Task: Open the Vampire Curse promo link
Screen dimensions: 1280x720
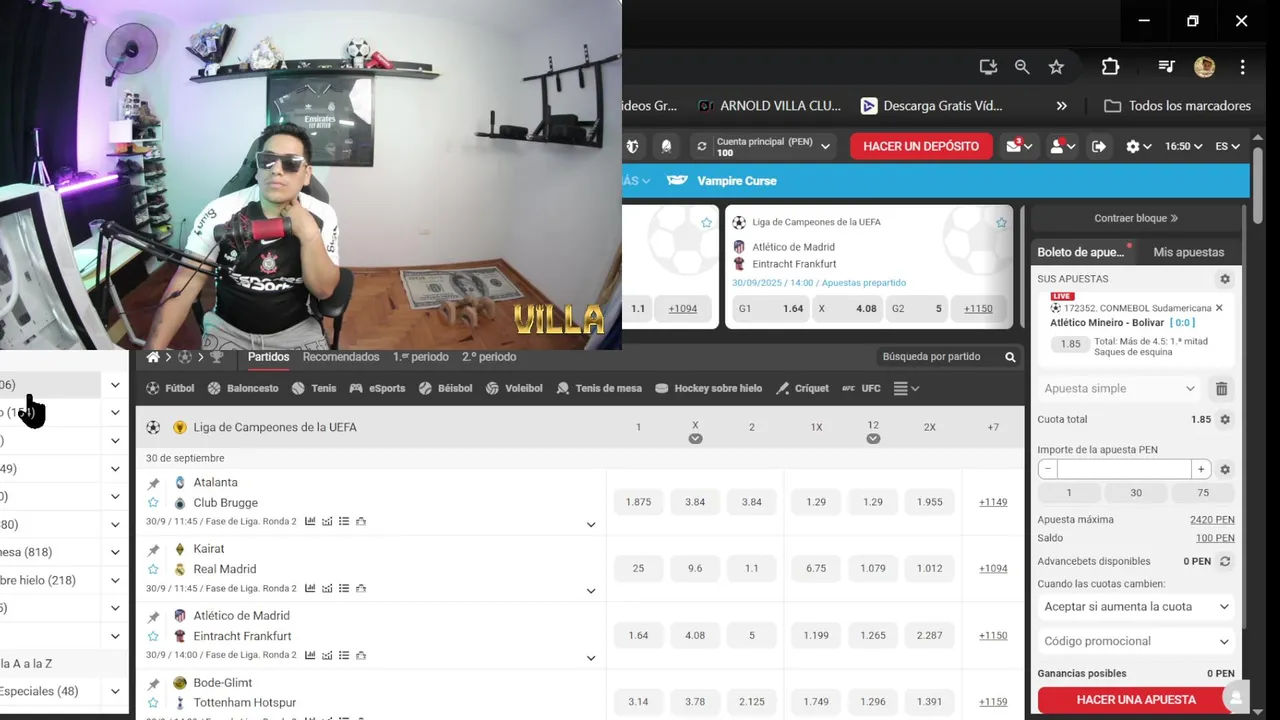Action: pos(721,181)
